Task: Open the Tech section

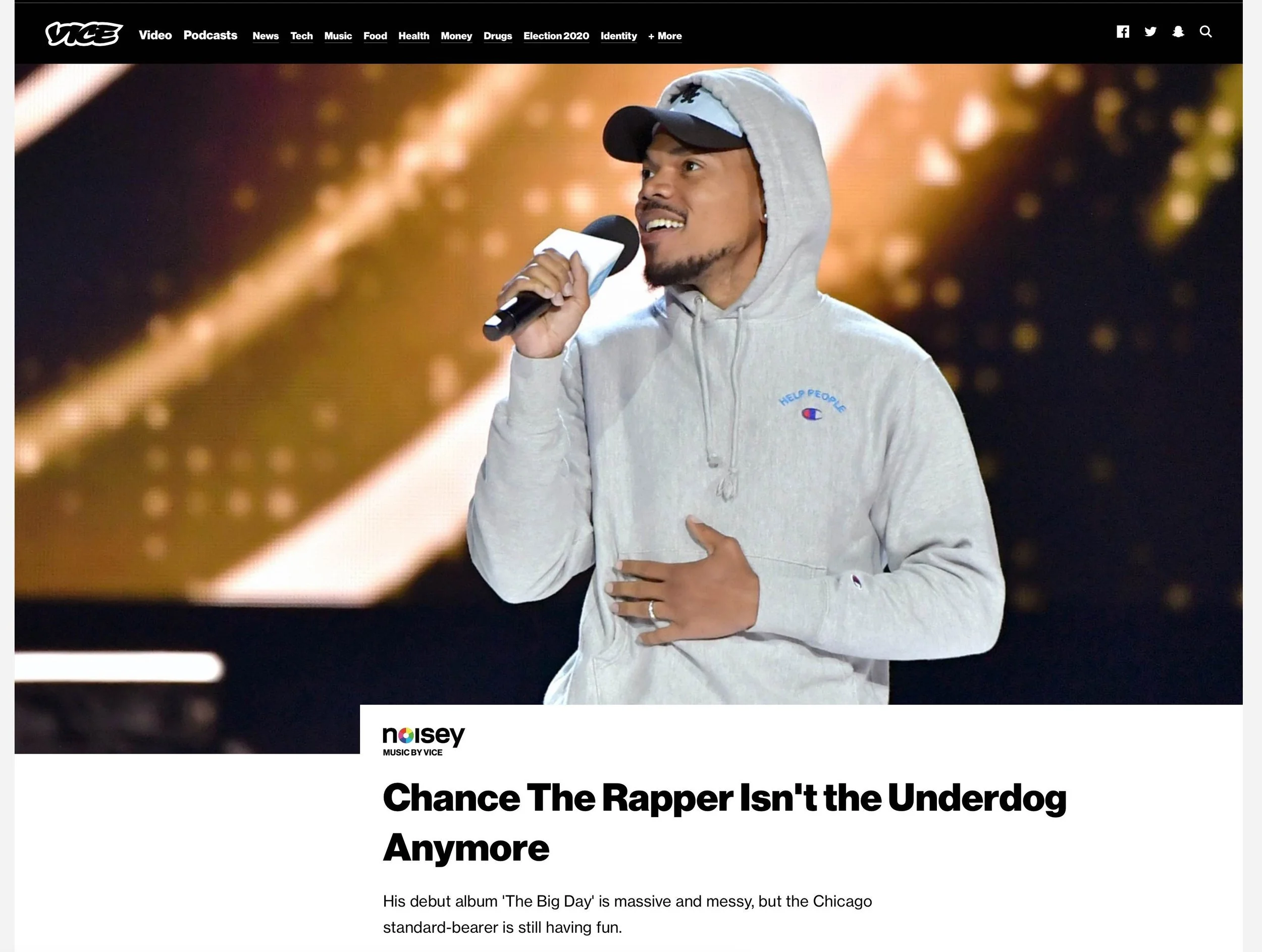Action: [302, 36]
